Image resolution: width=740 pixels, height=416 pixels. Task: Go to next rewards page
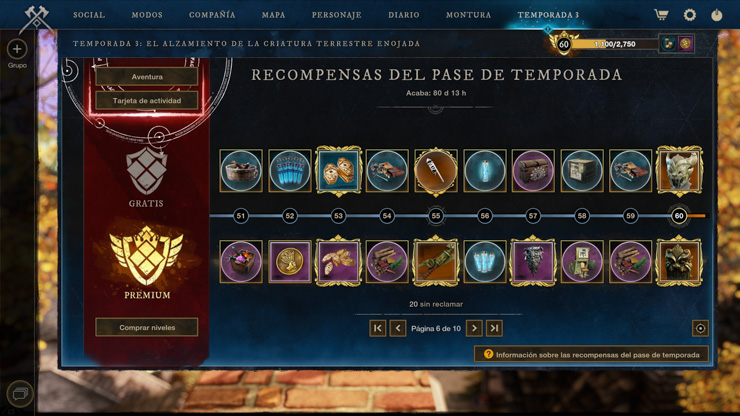tap(474, 328)
